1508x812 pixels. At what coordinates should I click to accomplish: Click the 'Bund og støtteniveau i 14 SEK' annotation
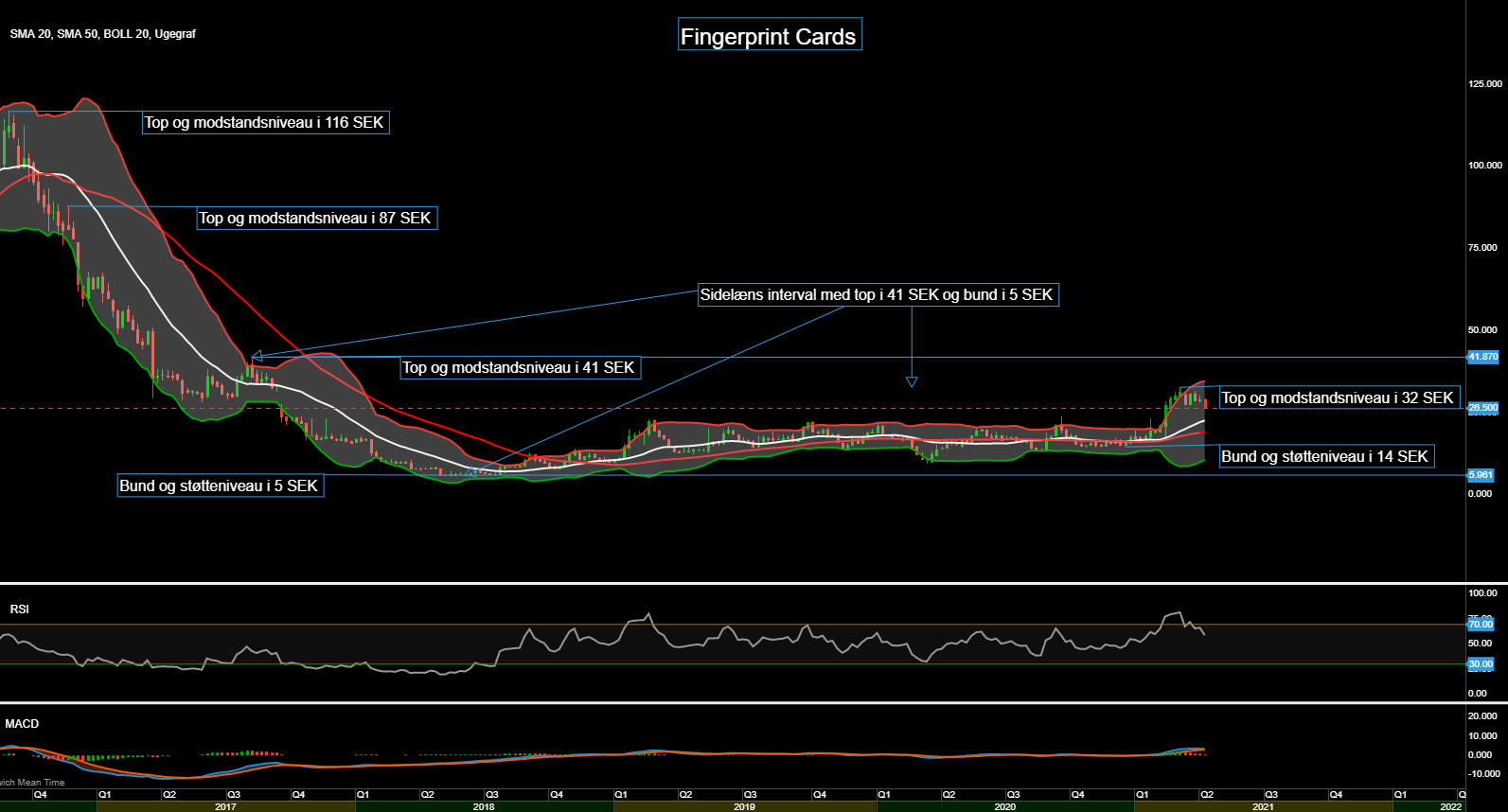[1326, 456]
